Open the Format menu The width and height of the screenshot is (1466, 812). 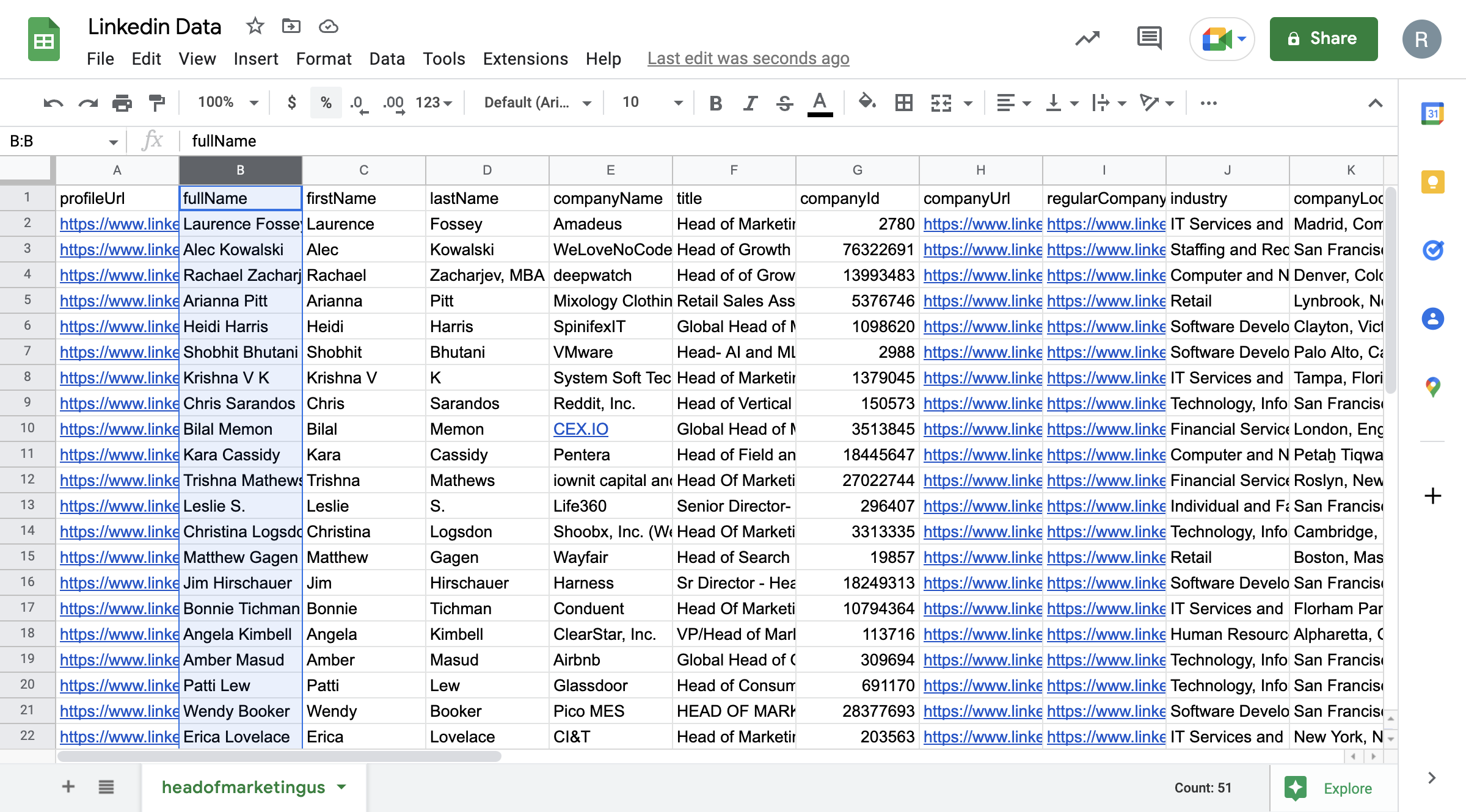click(323, 59)
